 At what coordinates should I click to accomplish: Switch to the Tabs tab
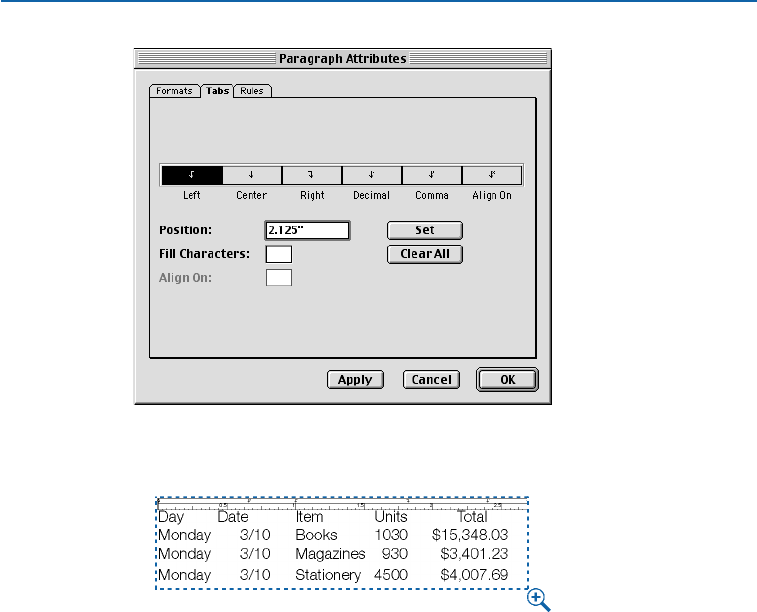point(217,91)
